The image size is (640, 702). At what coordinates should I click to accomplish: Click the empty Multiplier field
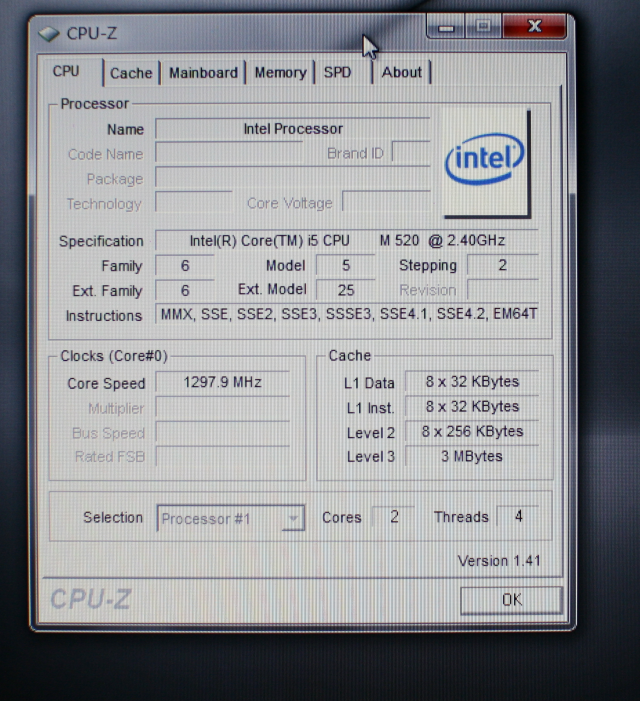[222, 408]
